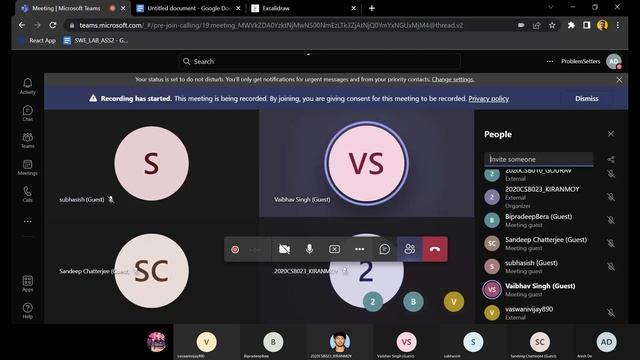The height and width of the screenshot is (360, 640).
Task: Select mute icon beside 2020CSB023_KIRANMOY
Action: click(611, 197)
